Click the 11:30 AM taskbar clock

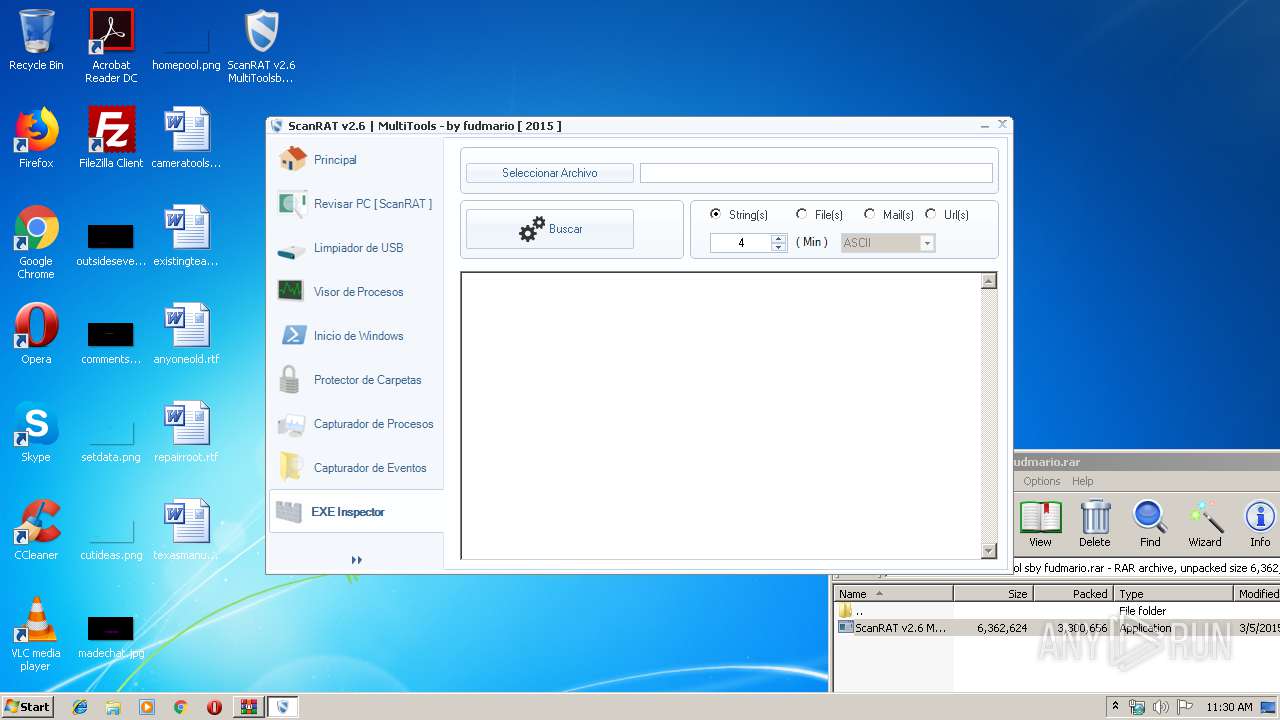pos(1229,707)
